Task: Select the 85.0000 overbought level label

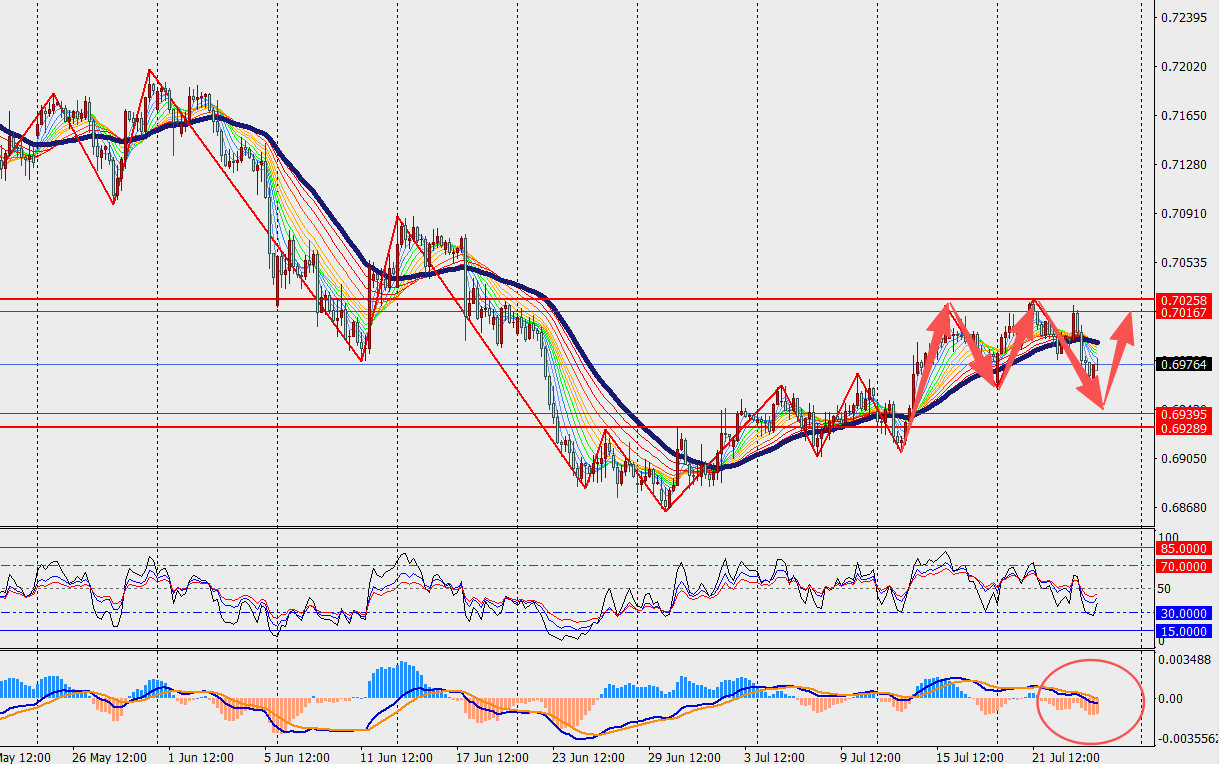Action: (1185, 548)
